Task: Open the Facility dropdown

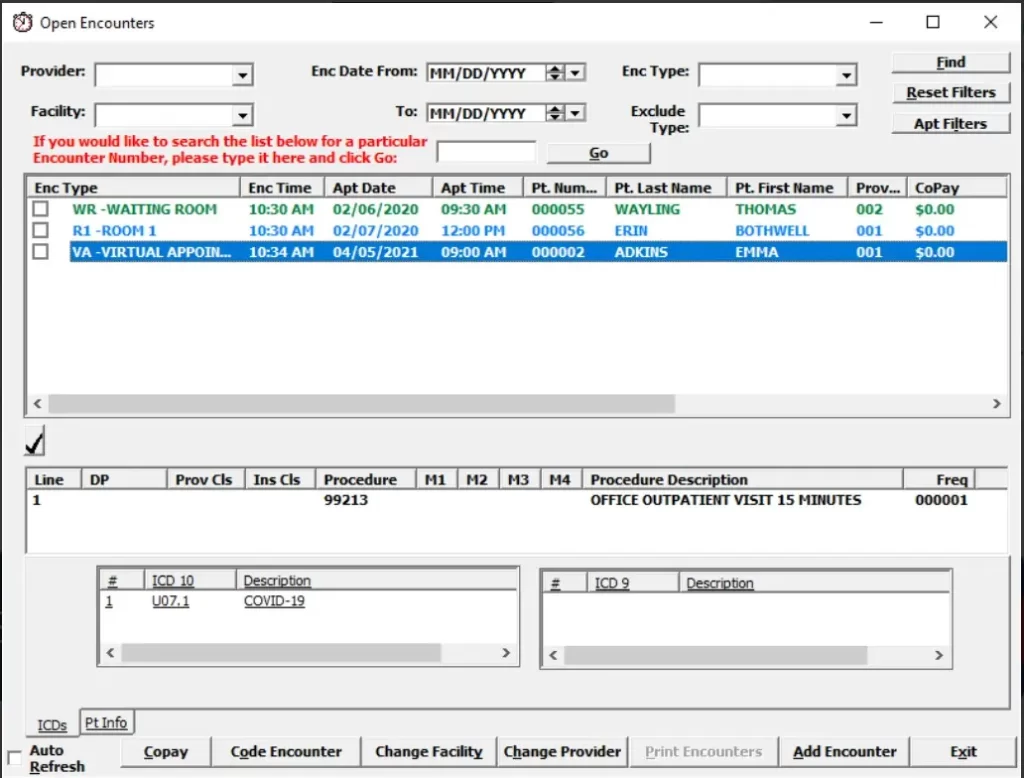Action: click(x=245, y=113)
